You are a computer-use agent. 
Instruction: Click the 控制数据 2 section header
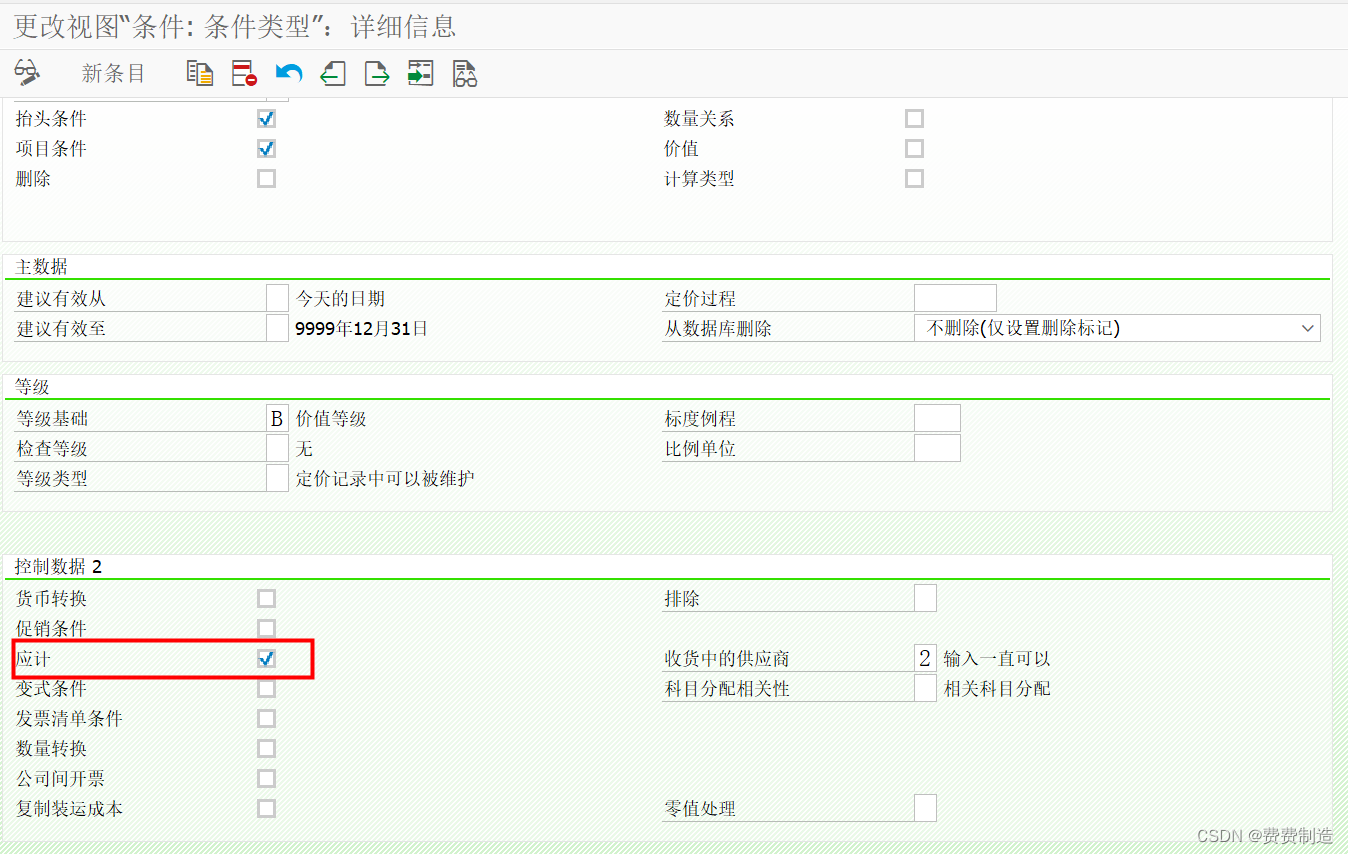tap(59, 567)
